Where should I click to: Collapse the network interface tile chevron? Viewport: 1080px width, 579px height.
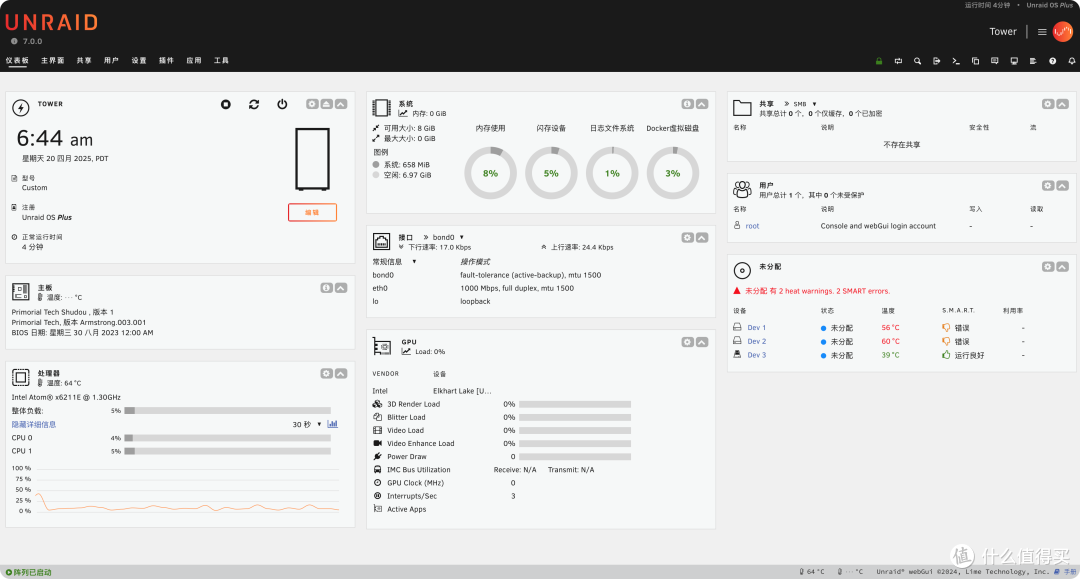point(702,238)
